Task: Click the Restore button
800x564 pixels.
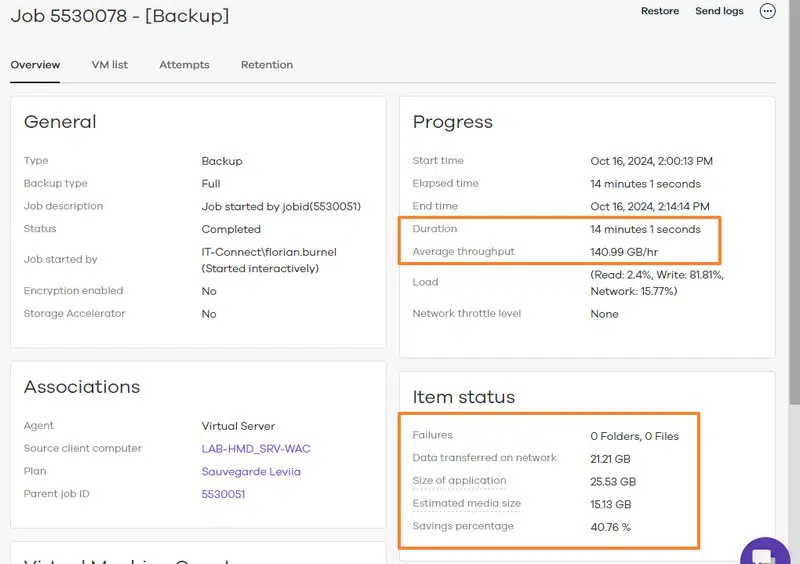Action: pos(660,11)
